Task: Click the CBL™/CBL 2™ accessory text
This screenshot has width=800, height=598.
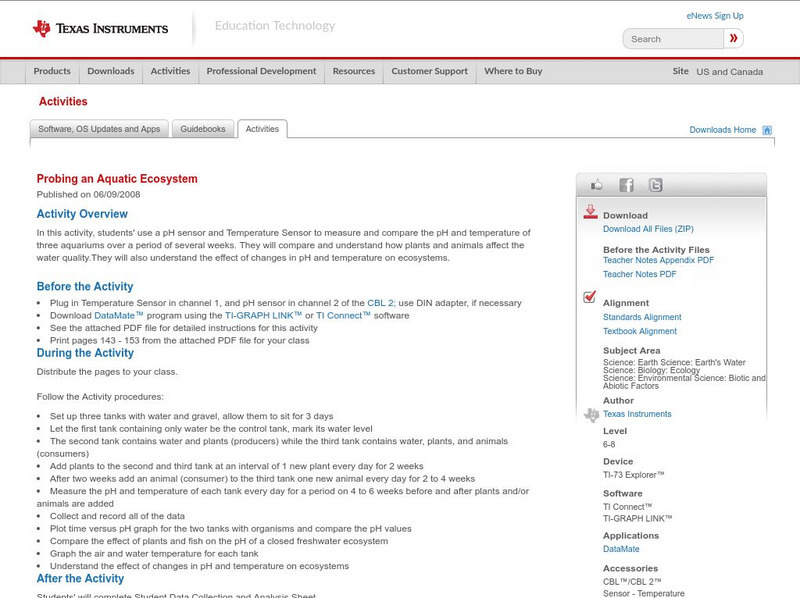Action: point(632,582)
